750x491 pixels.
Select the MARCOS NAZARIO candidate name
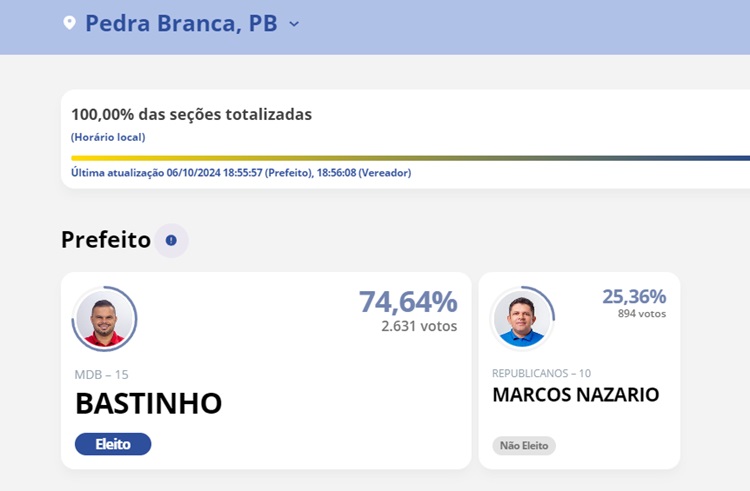(575, 395)
